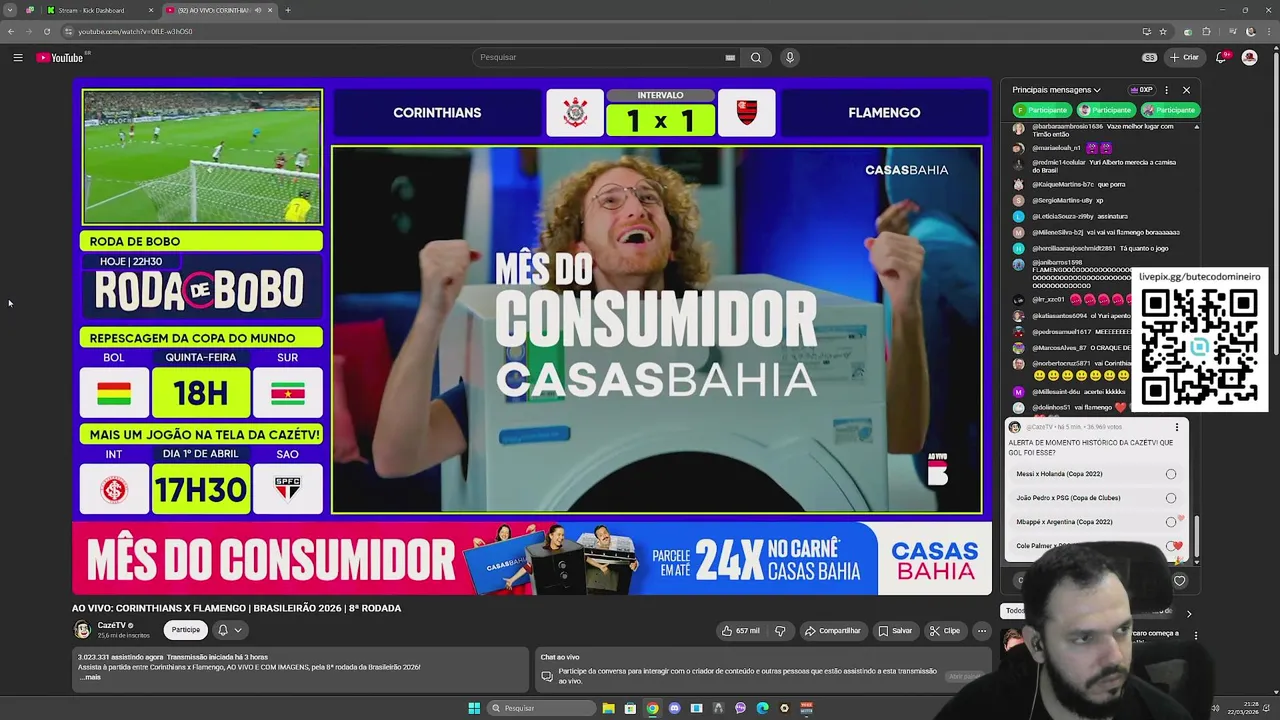Open the CazéTV poll options menu
The height and width of the screenshot is (720, 1280).
(1177, 427)
